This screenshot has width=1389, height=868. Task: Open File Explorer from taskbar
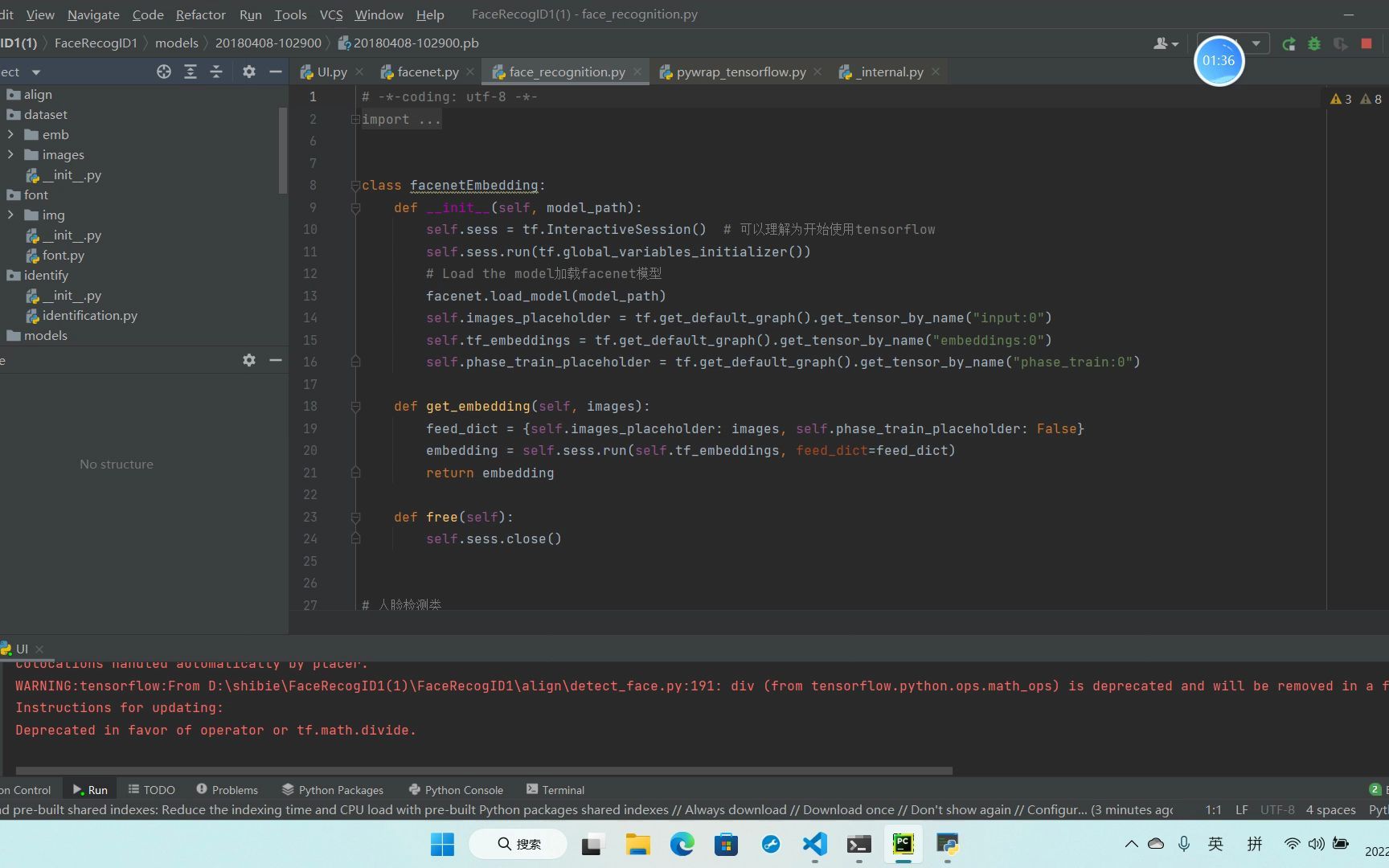(637, 844)
